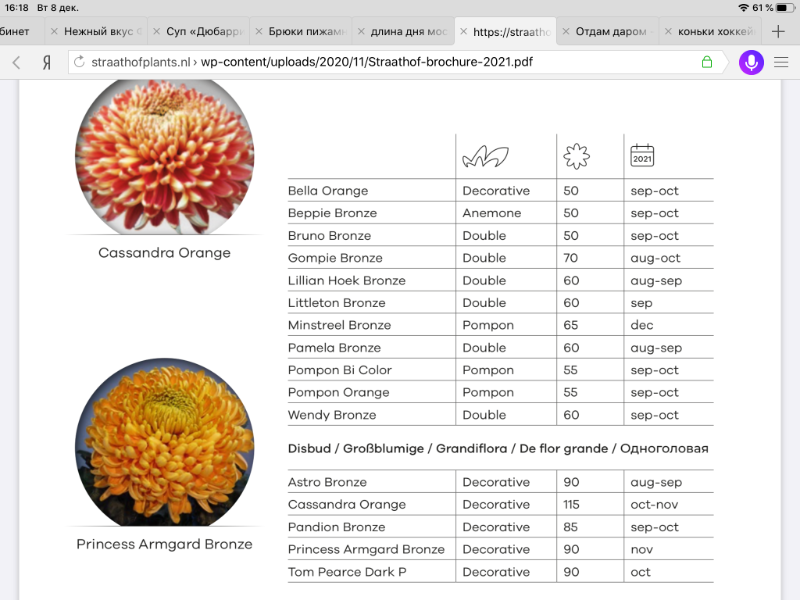Tap the back navigation arrow
The width and height of the screenshot is (800, 600).
click(x=17, y=62)
